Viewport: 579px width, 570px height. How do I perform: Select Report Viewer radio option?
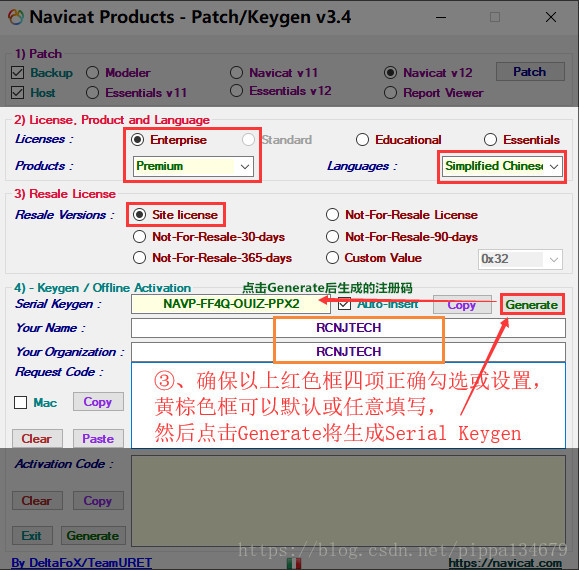390,92
